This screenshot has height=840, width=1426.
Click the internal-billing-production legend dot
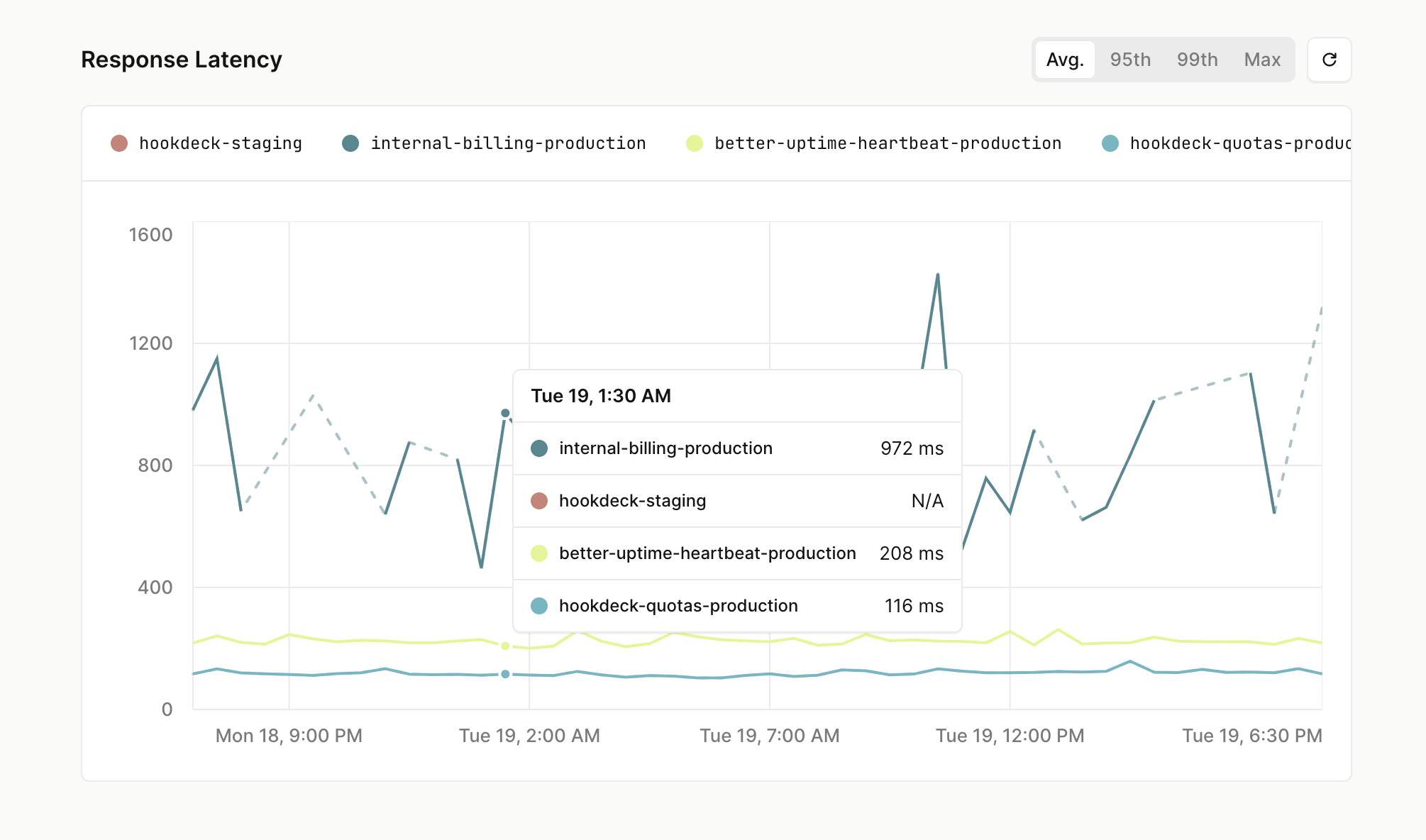point(351,143)
